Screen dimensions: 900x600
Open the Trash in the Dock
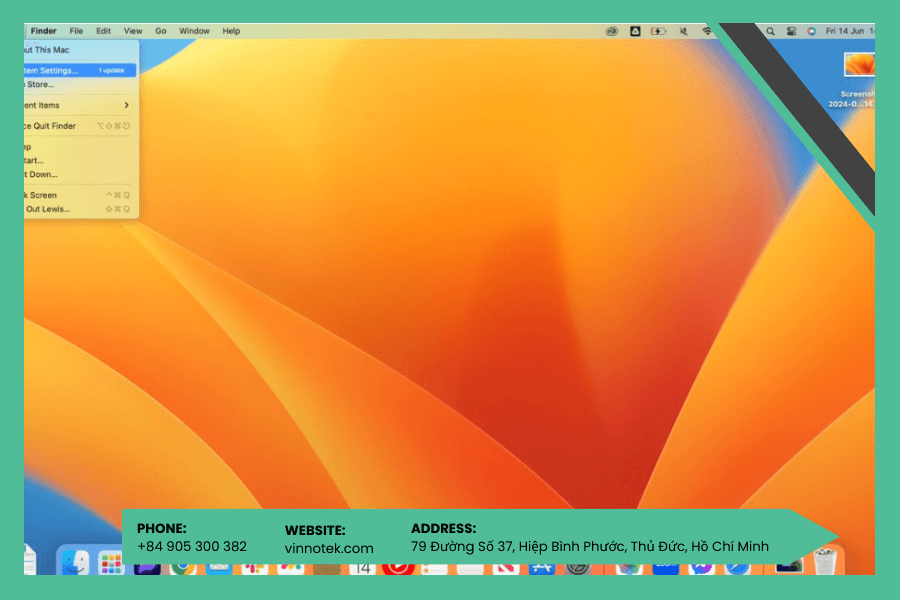[x=825, y=561]
